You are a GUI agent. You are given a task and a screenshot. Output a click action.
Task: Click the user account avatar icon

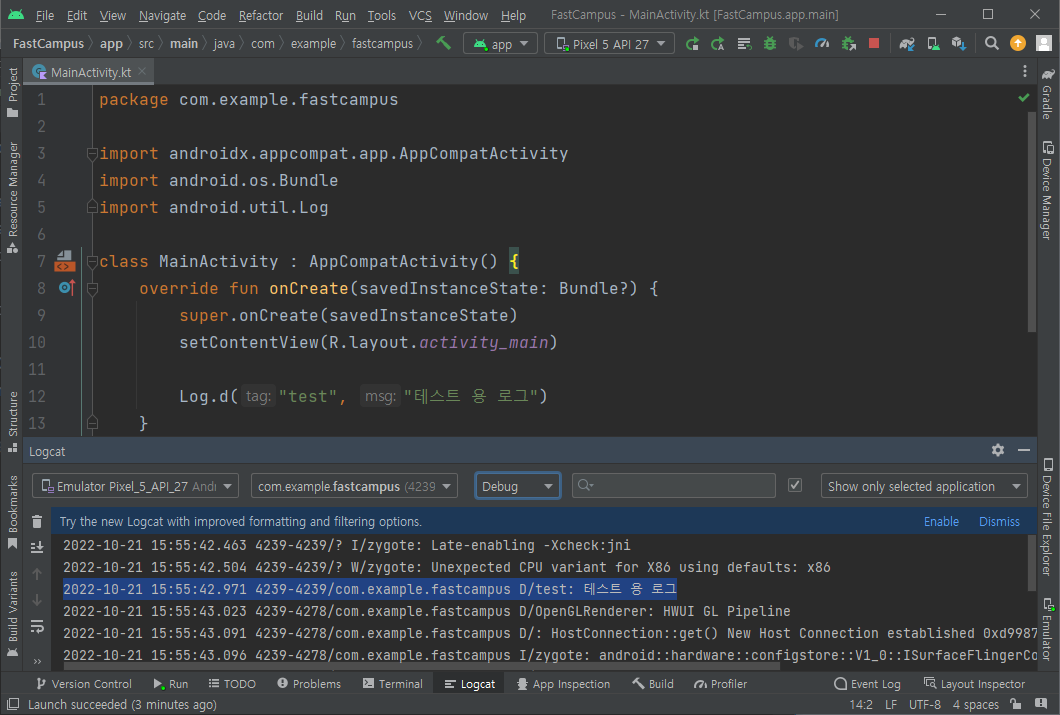click(x=1044, y=43)
